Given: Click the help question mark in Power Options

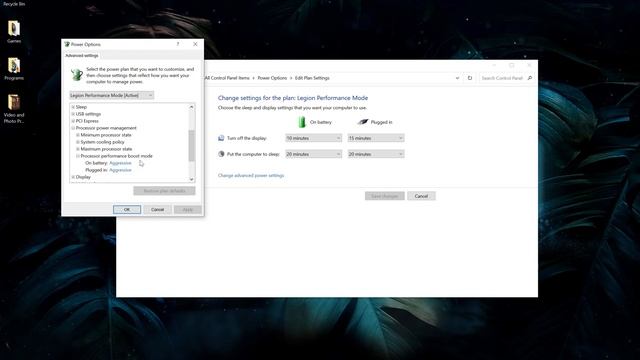Looking at the screenshot, I should pos(178,44).
